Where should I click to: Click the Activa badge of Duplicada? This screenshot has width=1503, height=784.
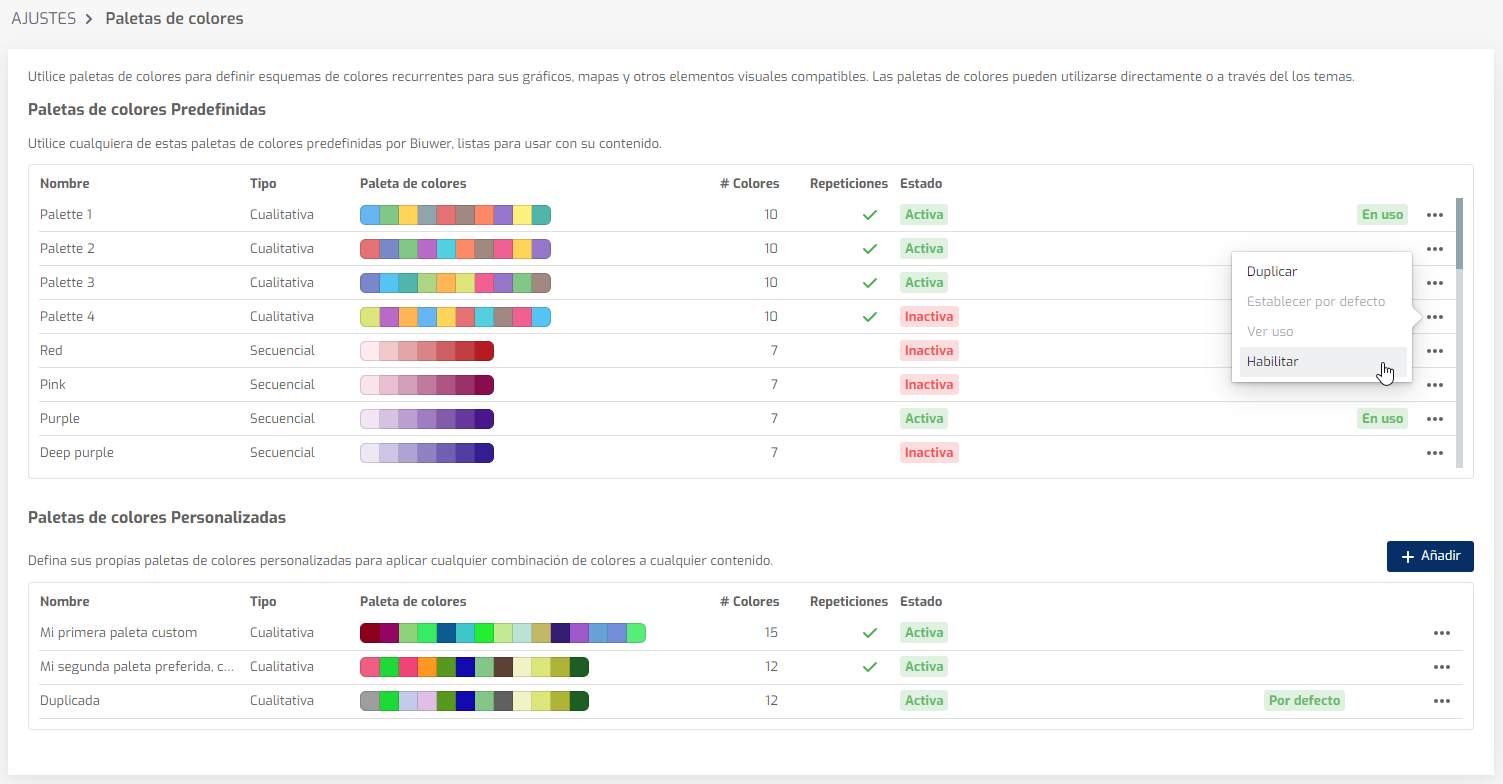924,701
